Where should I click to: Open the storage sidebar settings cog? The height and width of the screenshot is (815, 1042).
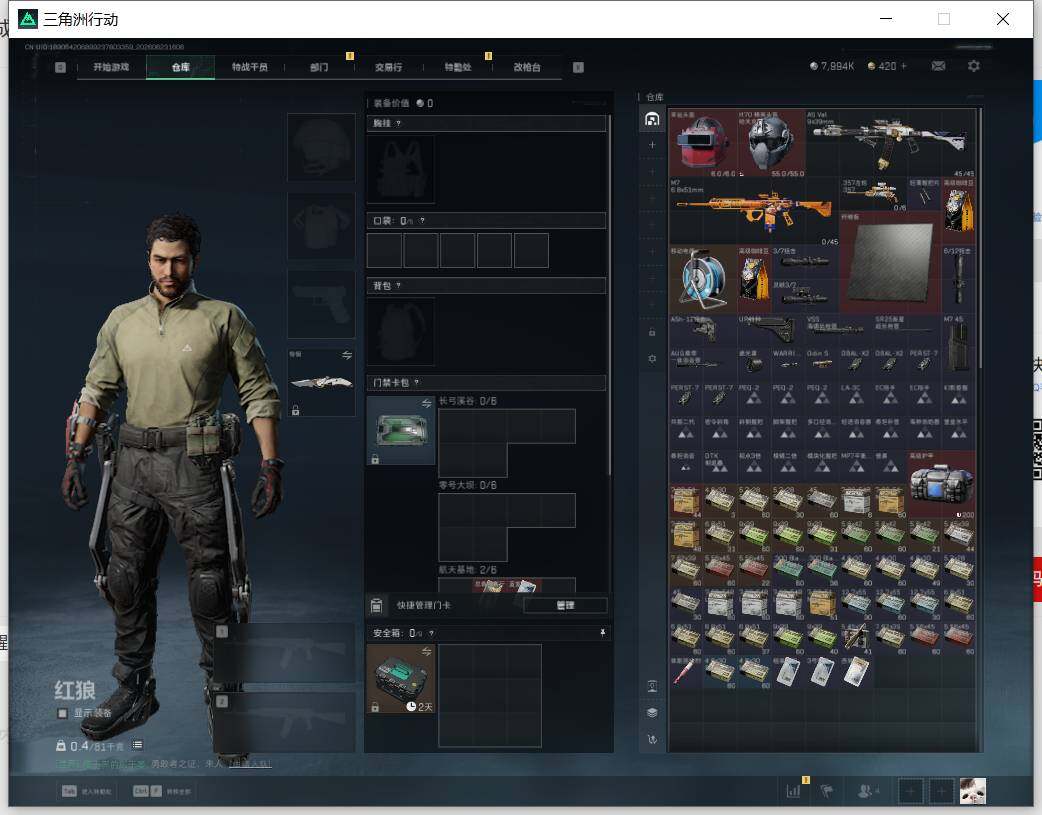652,358
